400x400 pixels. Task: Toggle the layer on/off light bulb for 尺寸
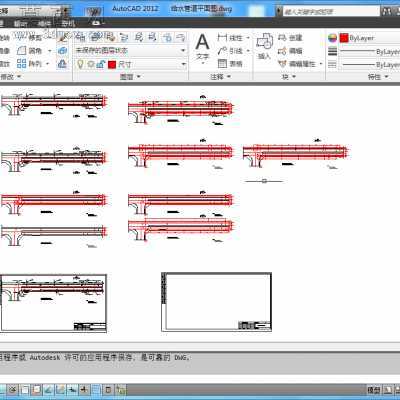pos(80,64)
